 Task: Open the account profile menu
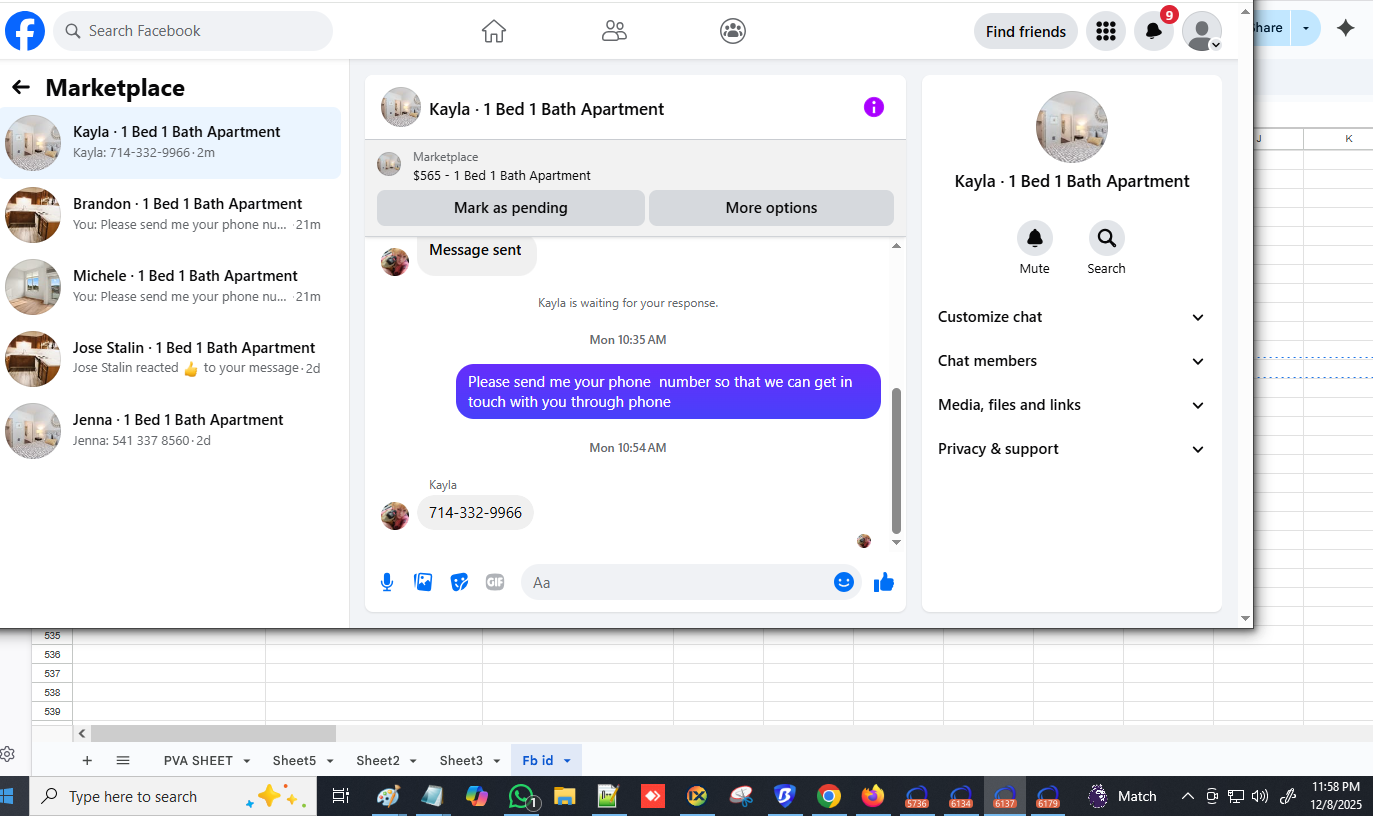point(1202,31)
